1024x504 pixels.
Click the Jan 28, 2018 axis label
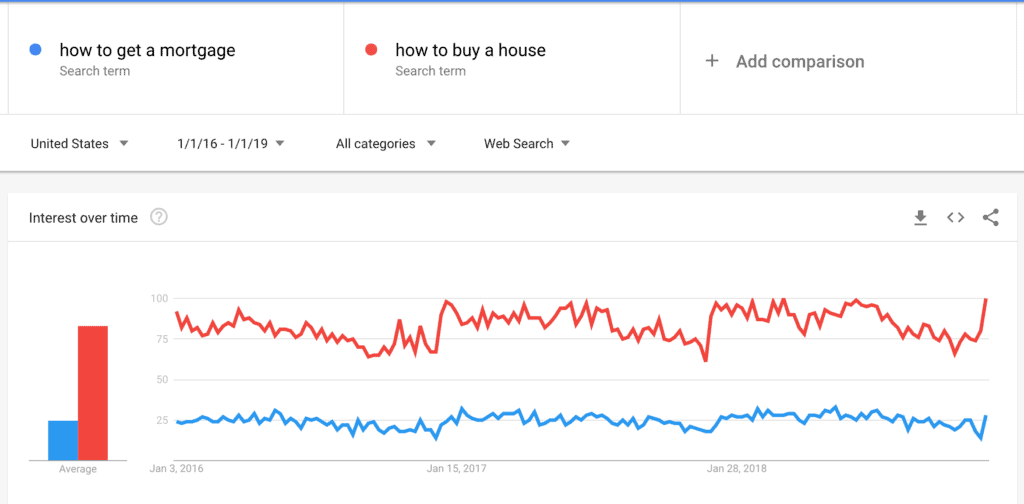(x=737, y=469)
